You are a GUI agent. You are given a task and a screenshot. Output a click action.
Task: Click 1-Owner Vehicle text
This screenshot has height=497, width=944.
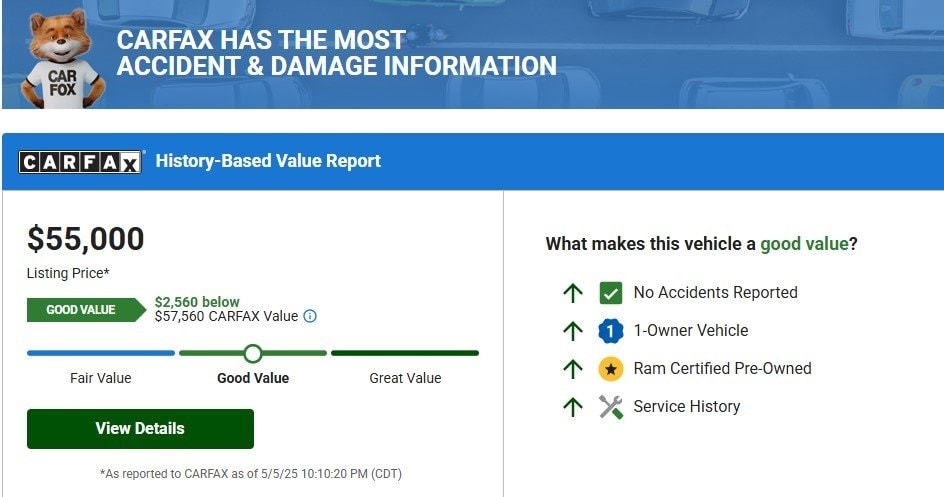pos(691,330)
